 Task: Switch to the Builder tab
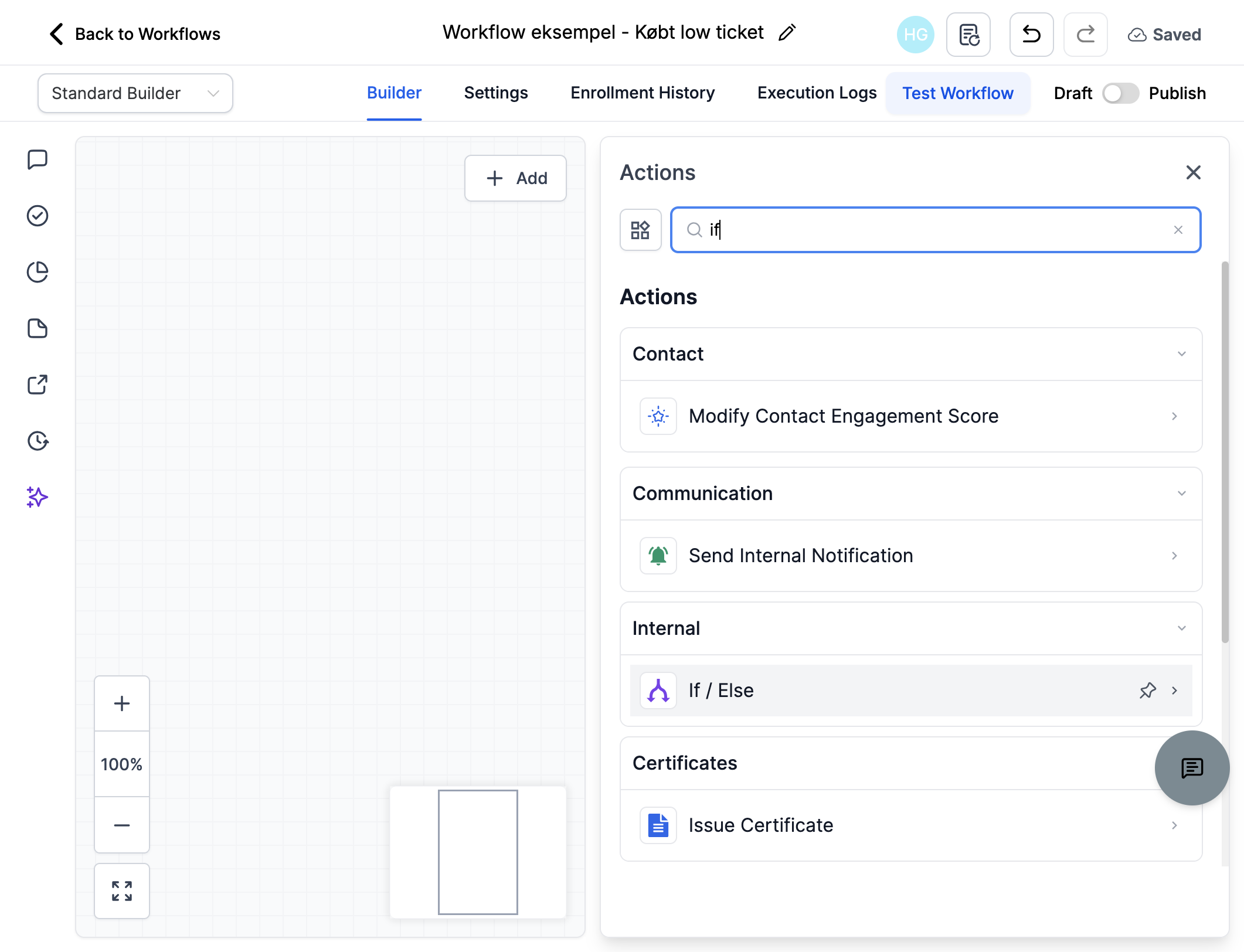tap(394, 93)
